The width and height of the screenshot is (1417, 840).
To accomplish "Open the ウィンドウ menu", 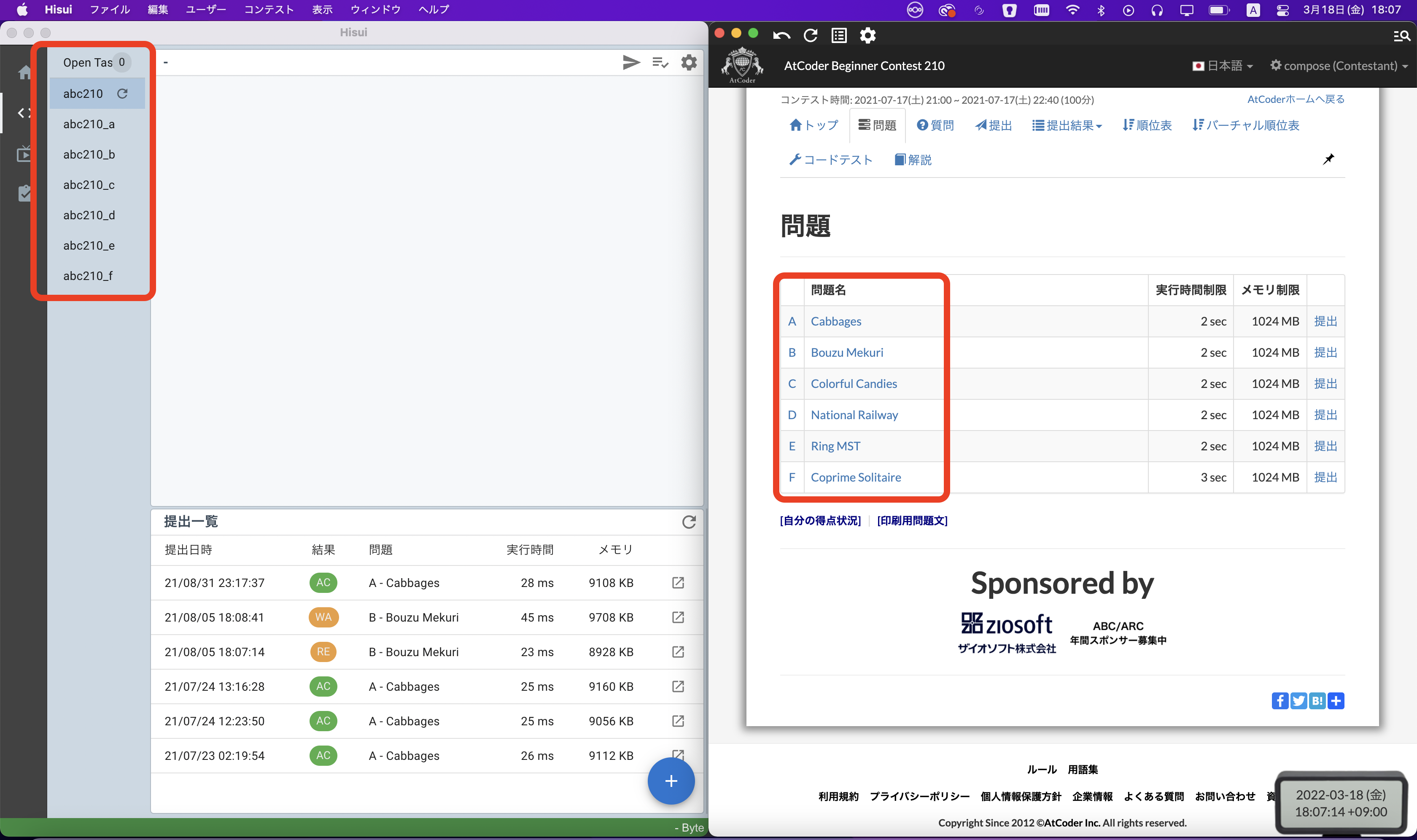I will coord(375,10).
